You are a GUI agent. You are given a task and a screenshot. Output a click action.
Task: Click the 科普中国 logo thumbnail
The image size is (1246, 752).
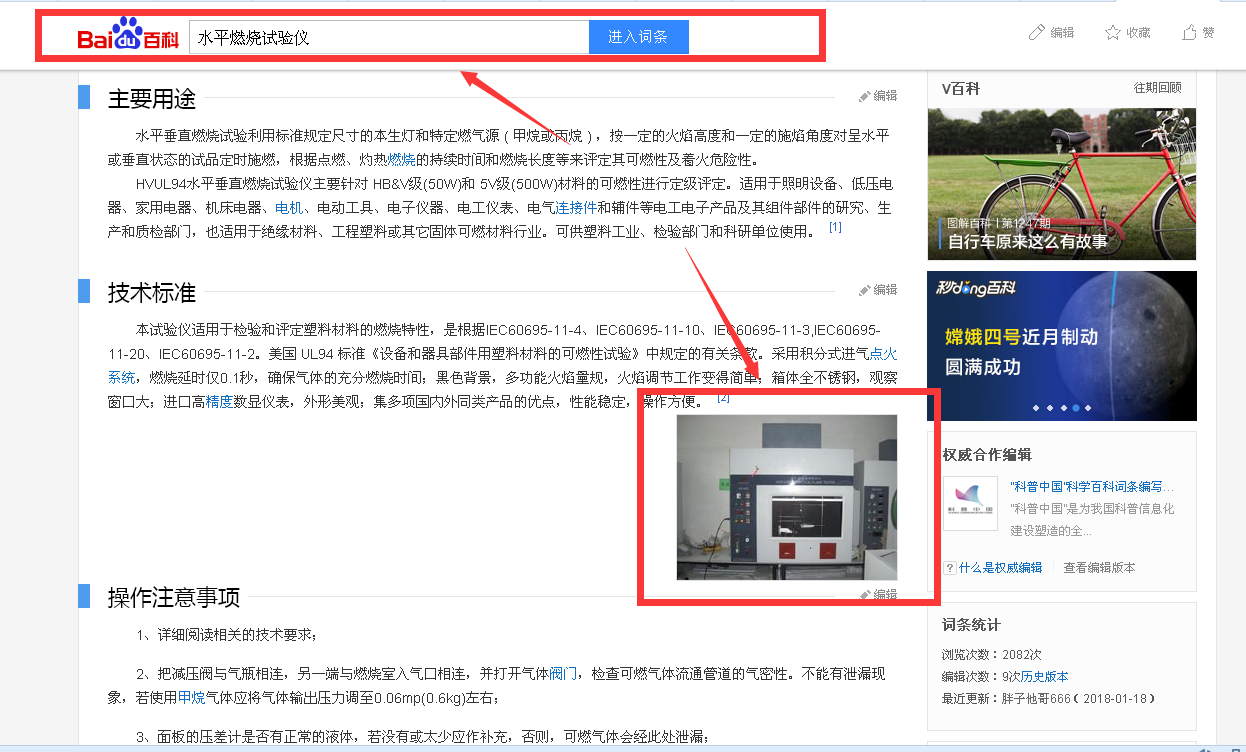[970, 503]
